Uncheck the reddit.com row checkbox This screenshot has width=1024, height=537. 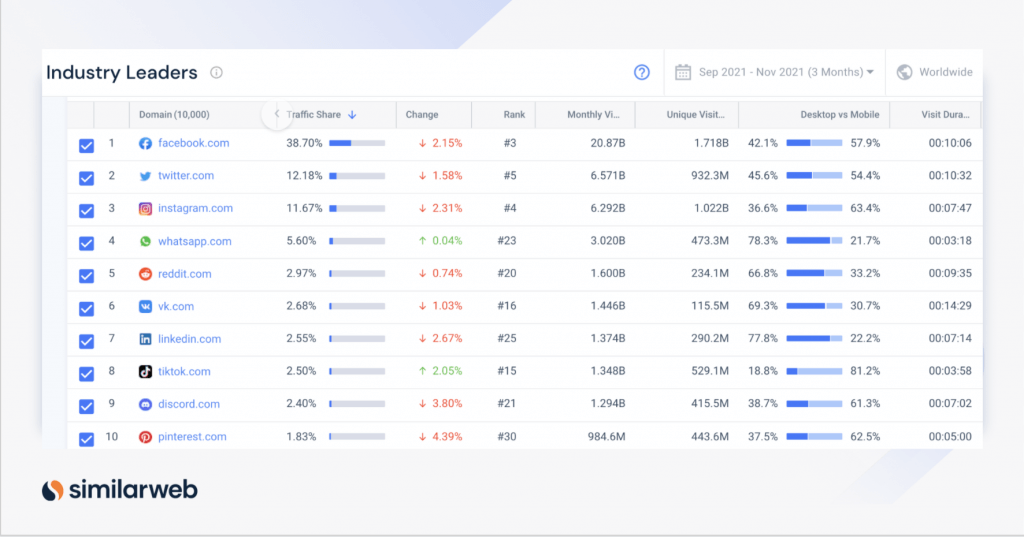click(86, 276)
